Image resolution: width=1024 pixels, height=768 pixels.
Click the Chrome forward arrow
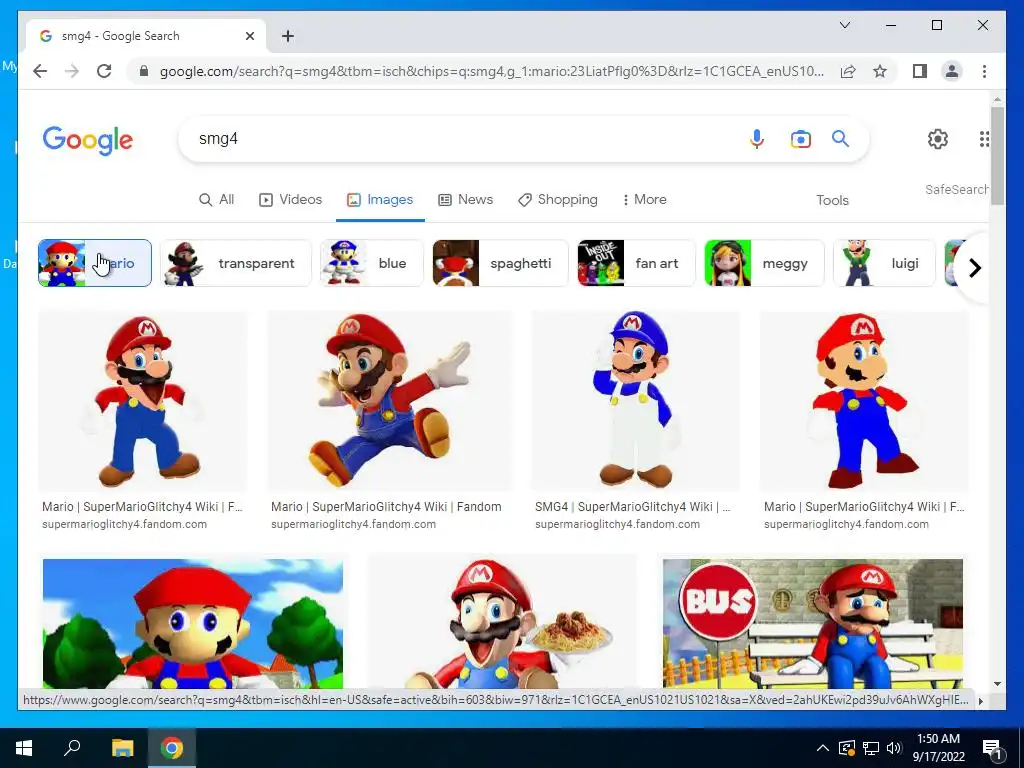[x=72, y=71]
